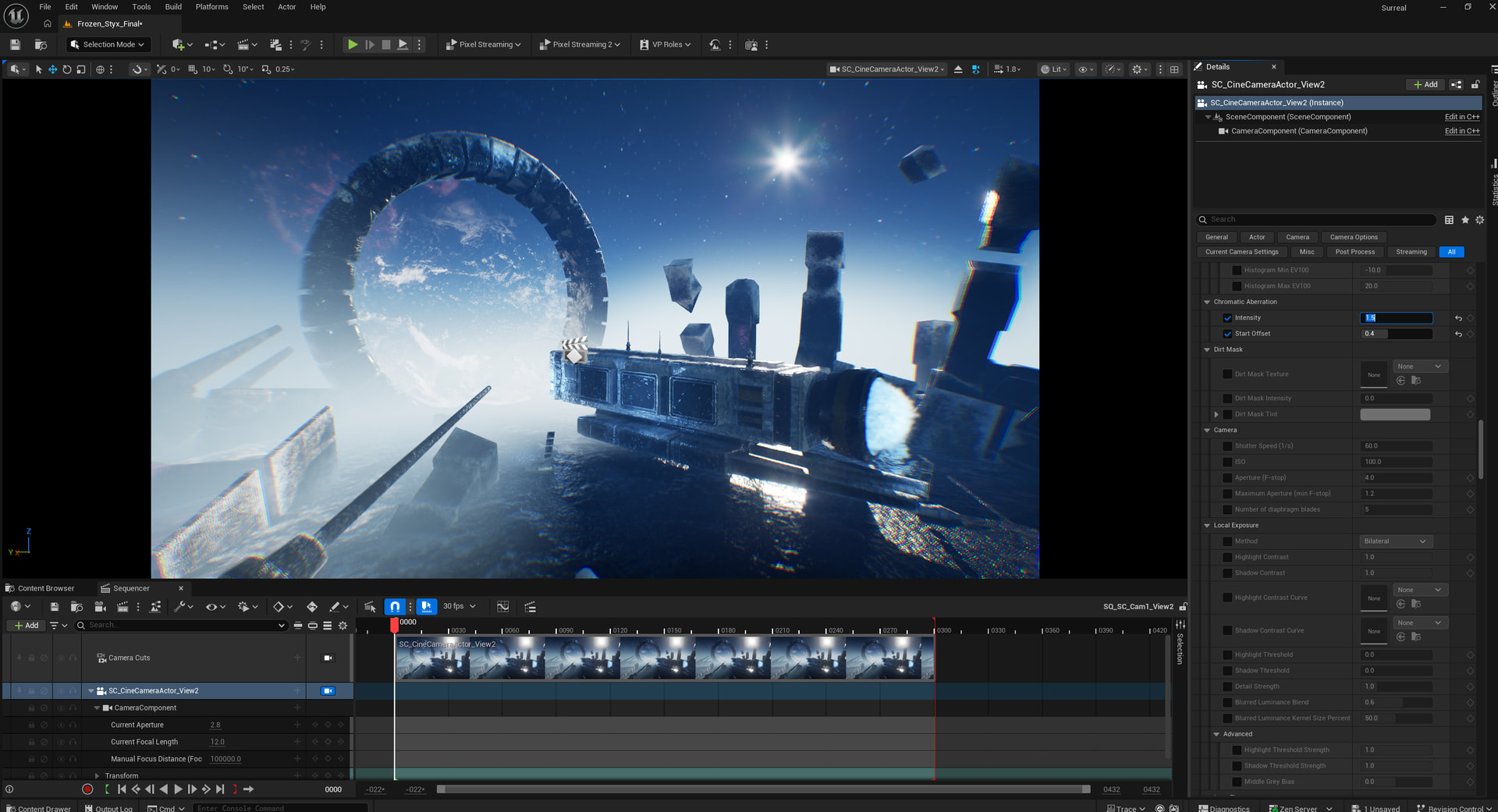Uncheck the Start Offset checkbox
Image resolution: width=1498 pixels, height=812 pixels.
pos(1227,334)
